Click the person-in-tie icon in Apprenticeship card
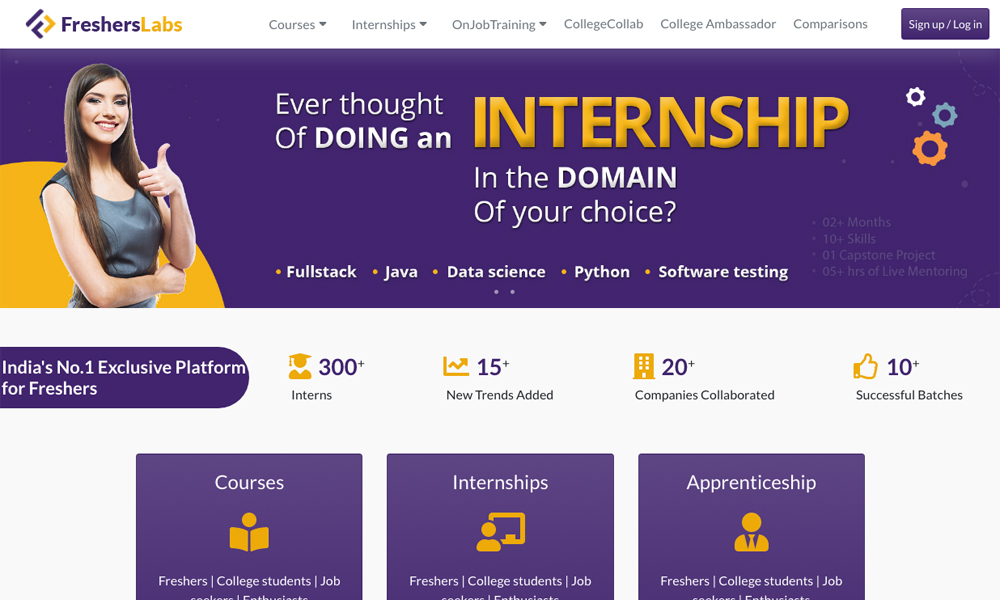 point(751,532)
